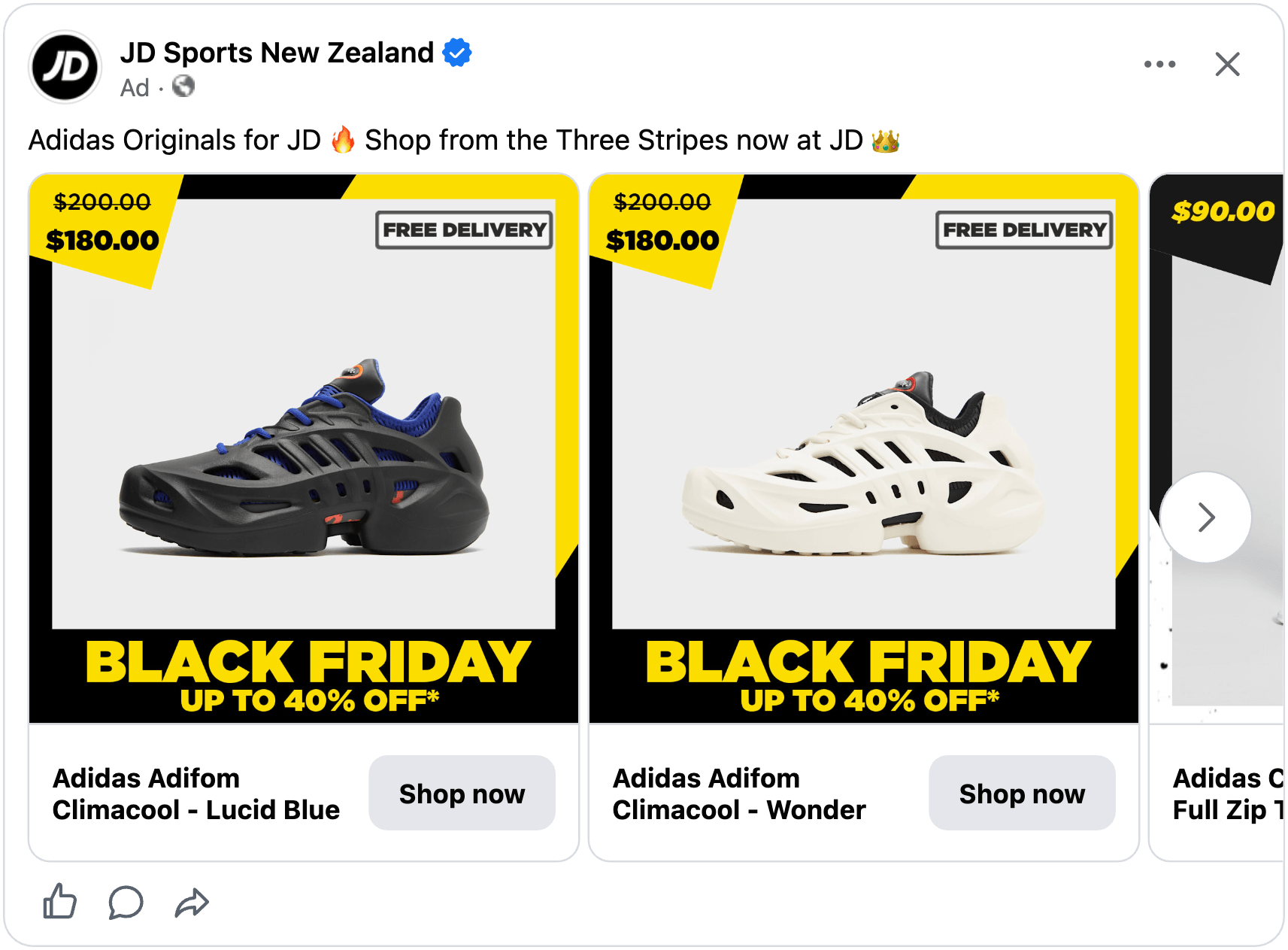Click the Adidas Adifom Climacool - Lucid Blue title
1288x950 pixels.
point(196,794)
